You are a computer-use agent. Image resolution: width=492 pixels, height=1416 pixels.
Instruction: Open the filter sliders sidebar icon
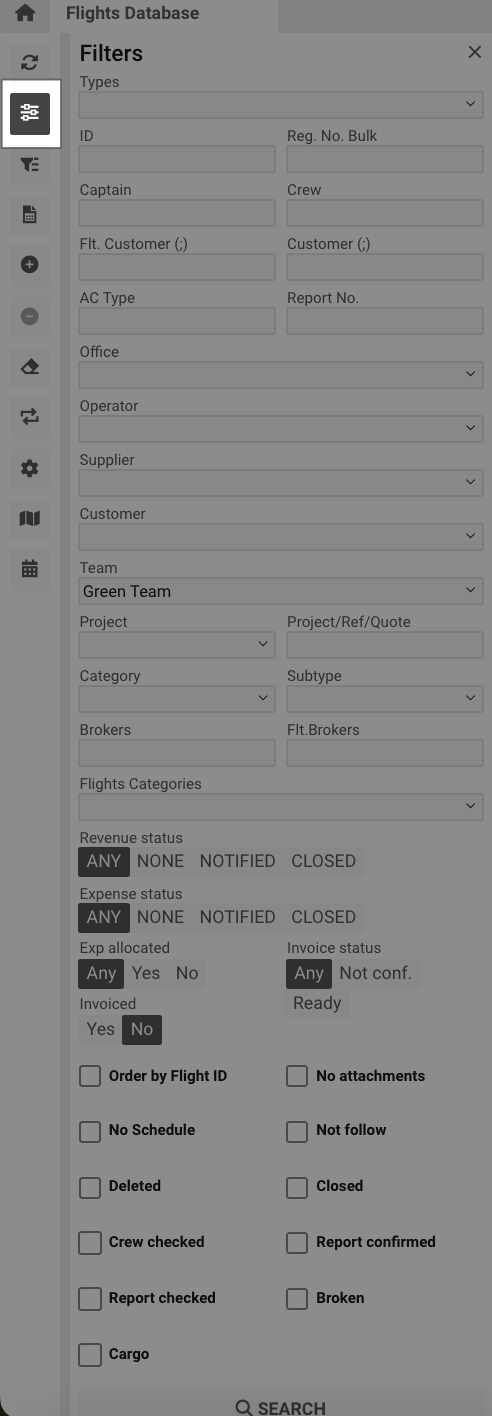pos(30,114)
